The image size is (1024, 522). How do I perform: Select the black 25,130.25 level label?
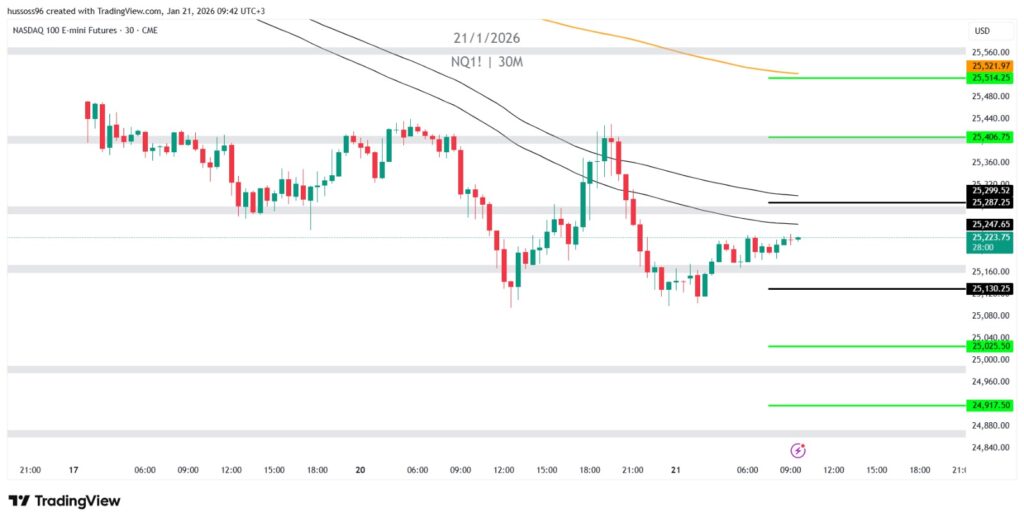[990, 289]
